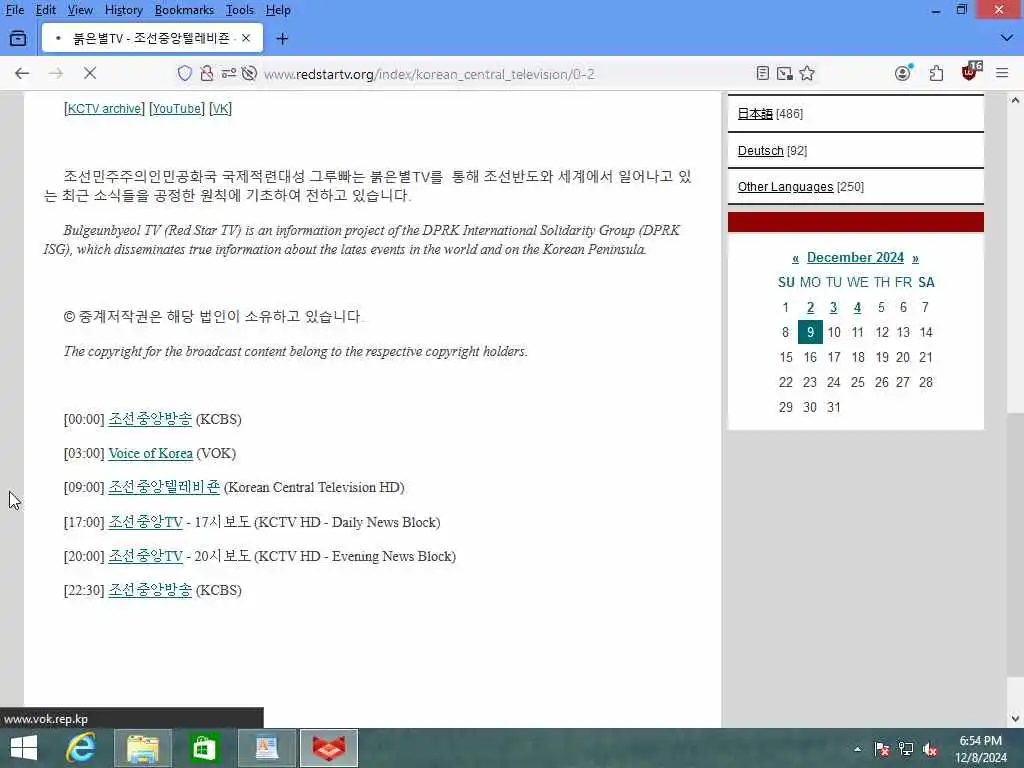The height and width of the screenshot is (768, 1024).
Task: Open calendar entries for December 2
Action: [x=810, y=307]
